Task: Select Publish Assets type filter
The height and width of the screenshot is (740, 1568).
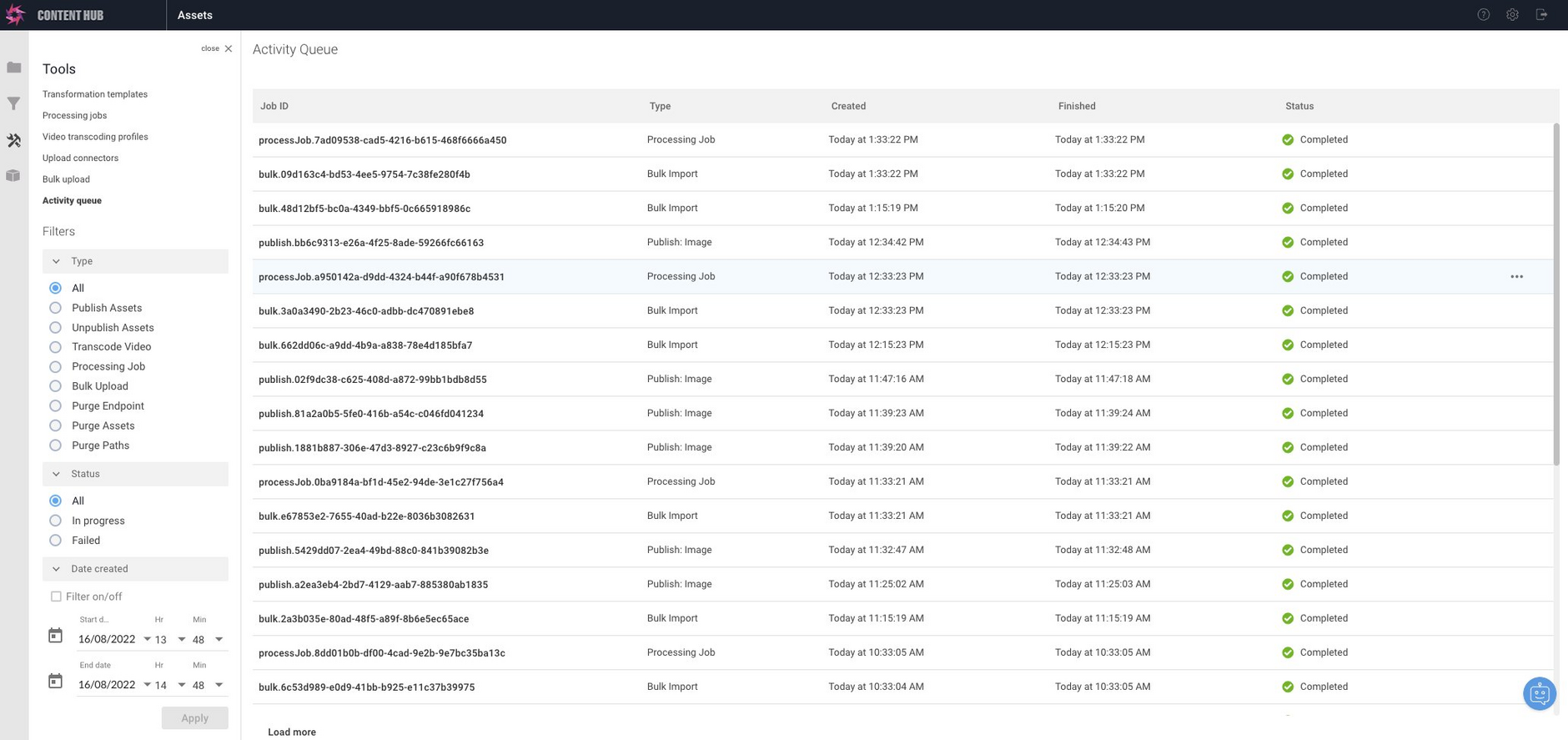Action: point(56,308)
